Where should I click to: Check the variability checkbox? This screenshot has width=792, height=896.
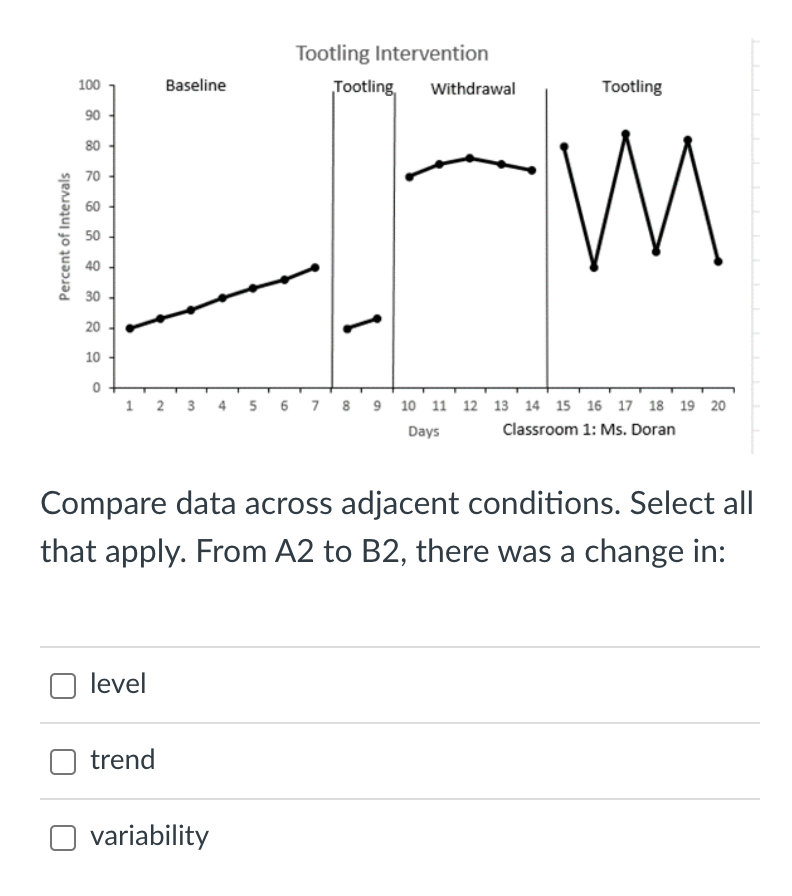click(x=63, y=838)
